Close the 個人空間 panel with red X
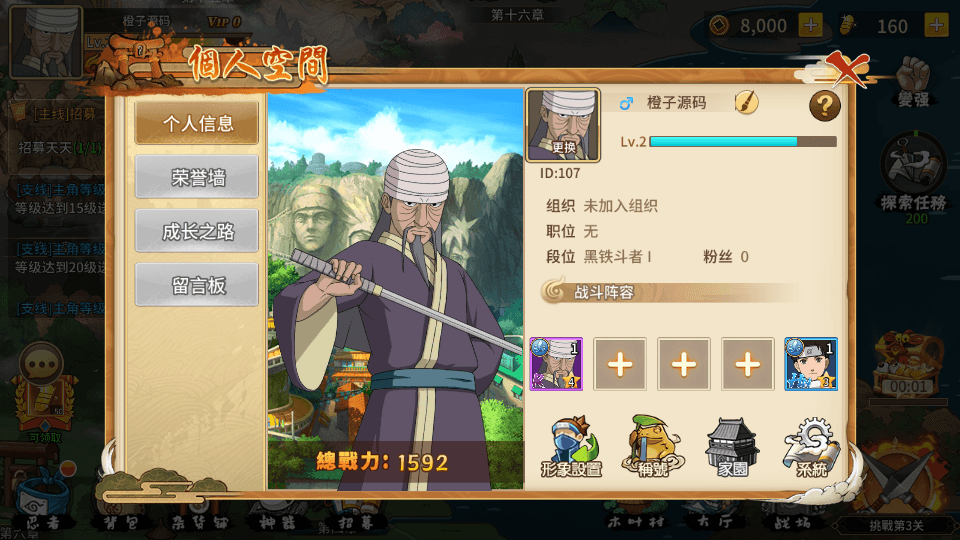 [847, 69]
